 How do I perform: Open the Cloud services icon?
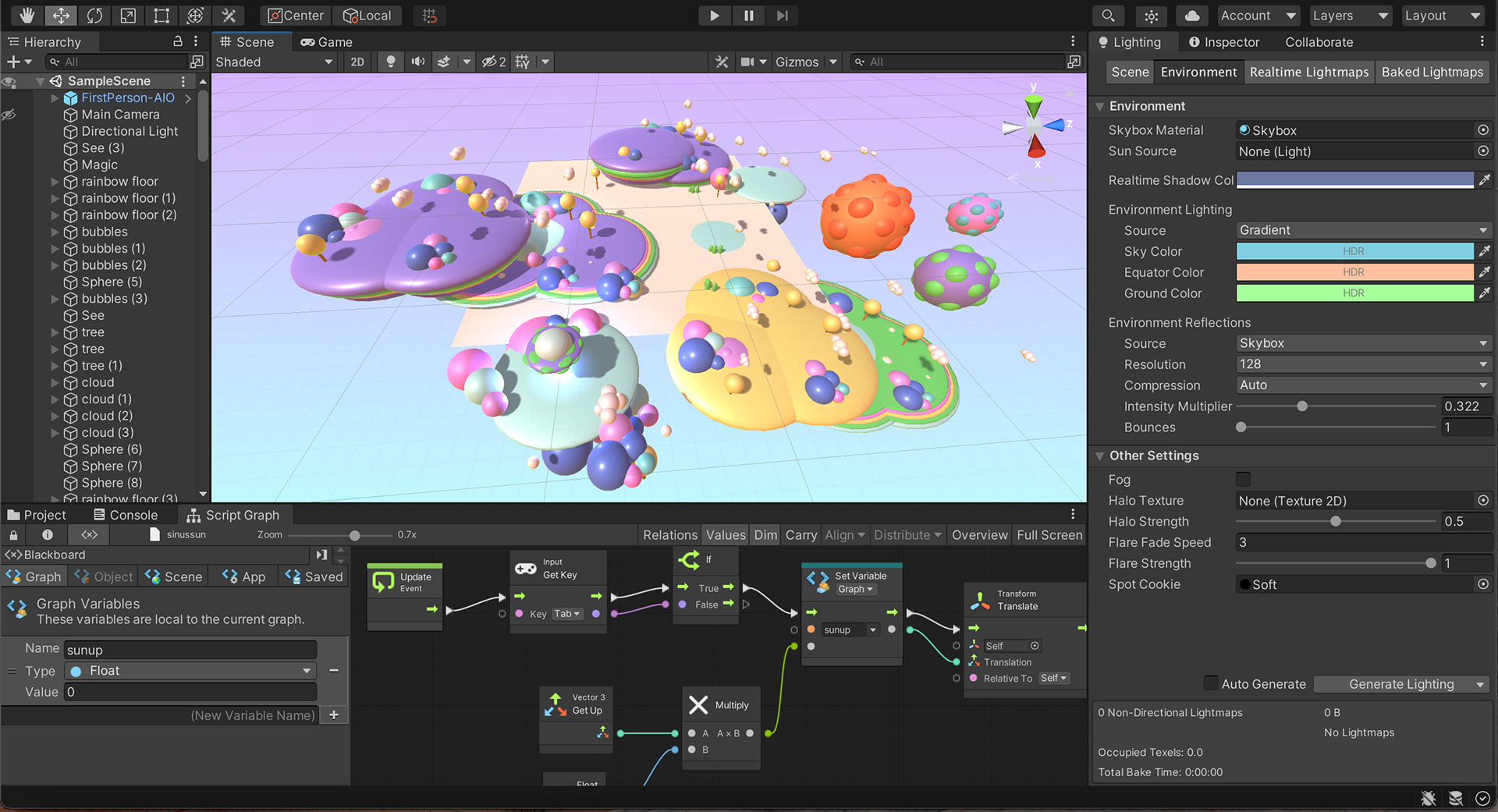1192,16
